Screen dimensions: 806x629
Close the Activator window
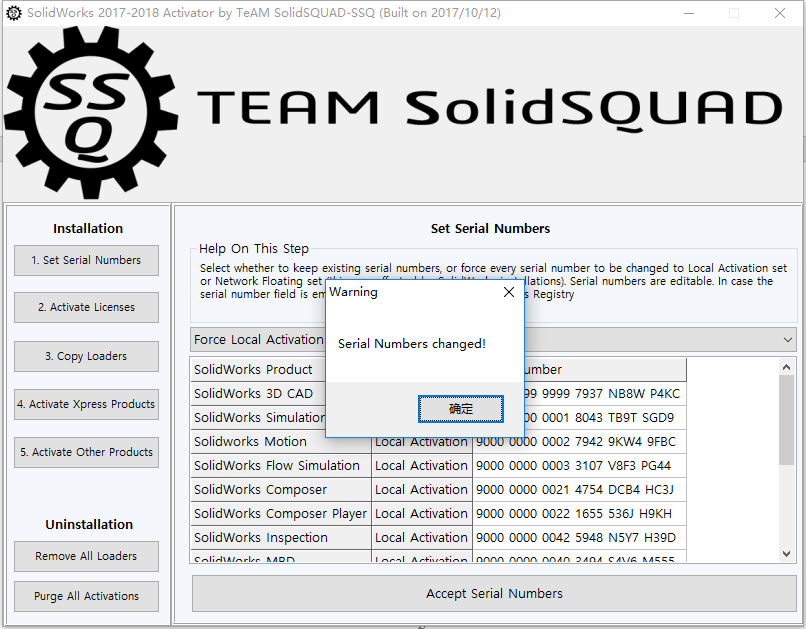tap(780, 13)
